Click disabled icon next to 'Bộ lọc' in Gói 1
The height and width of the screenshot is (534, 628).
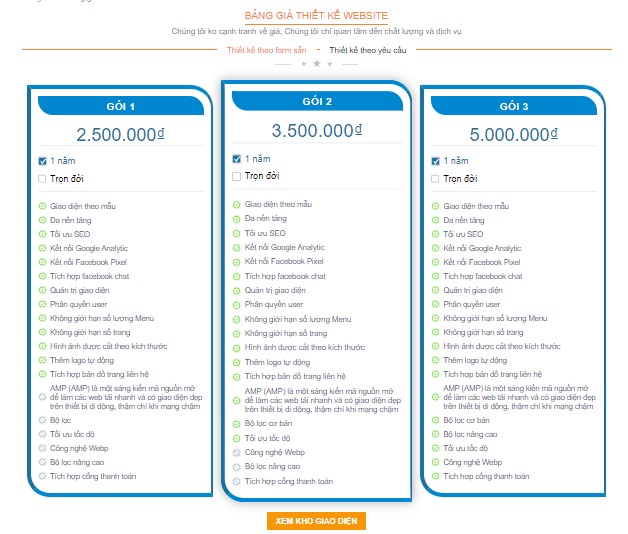[x=42, y=421]
